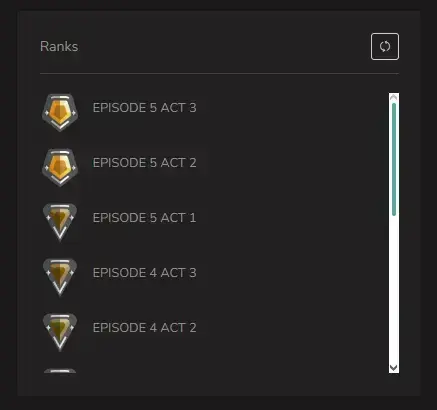Image resolution: width=437 pixels, height=410 pixels.
Task: Select the EPISODE 5 ACT 1 label
Action: [x=144, y=218]
